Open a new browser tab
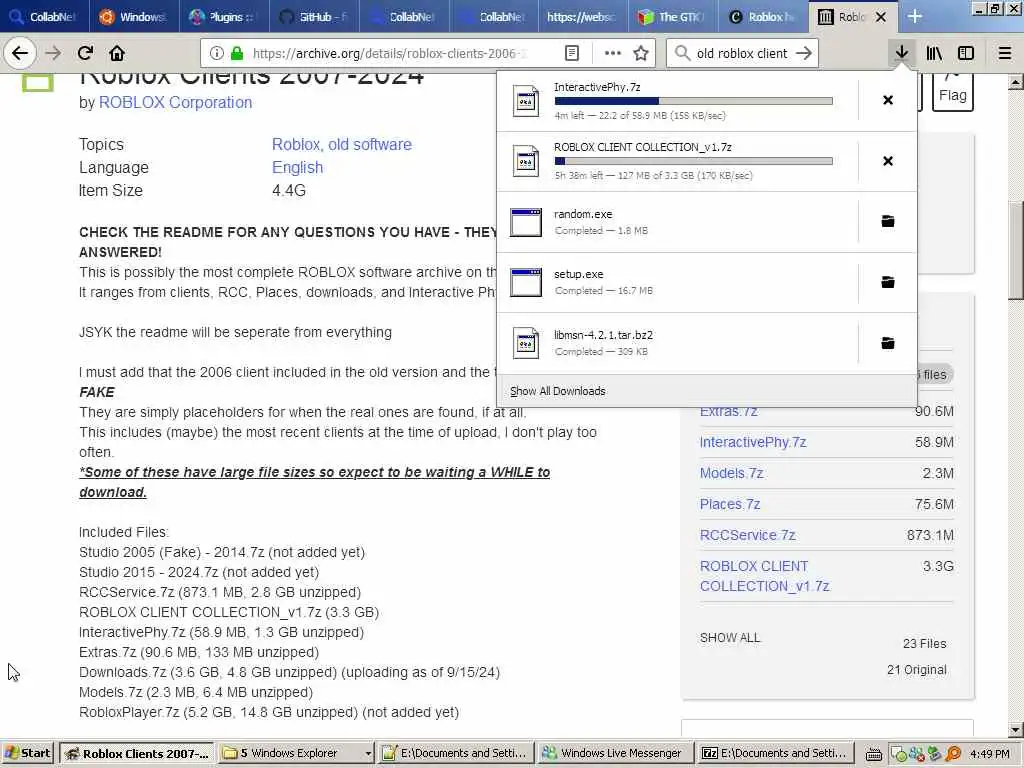Image resolution: width=1024 pixels, height=768 pixels. click(x=914, y=16)
